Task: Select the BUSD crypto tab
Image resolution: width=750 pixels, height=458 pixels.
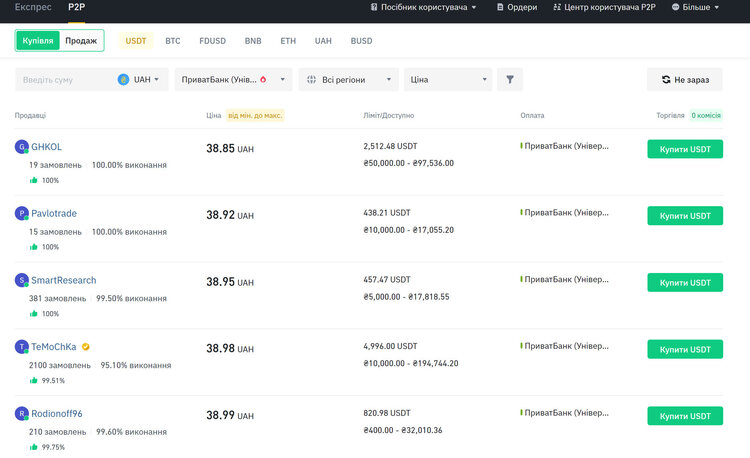Action: point(361,41)
